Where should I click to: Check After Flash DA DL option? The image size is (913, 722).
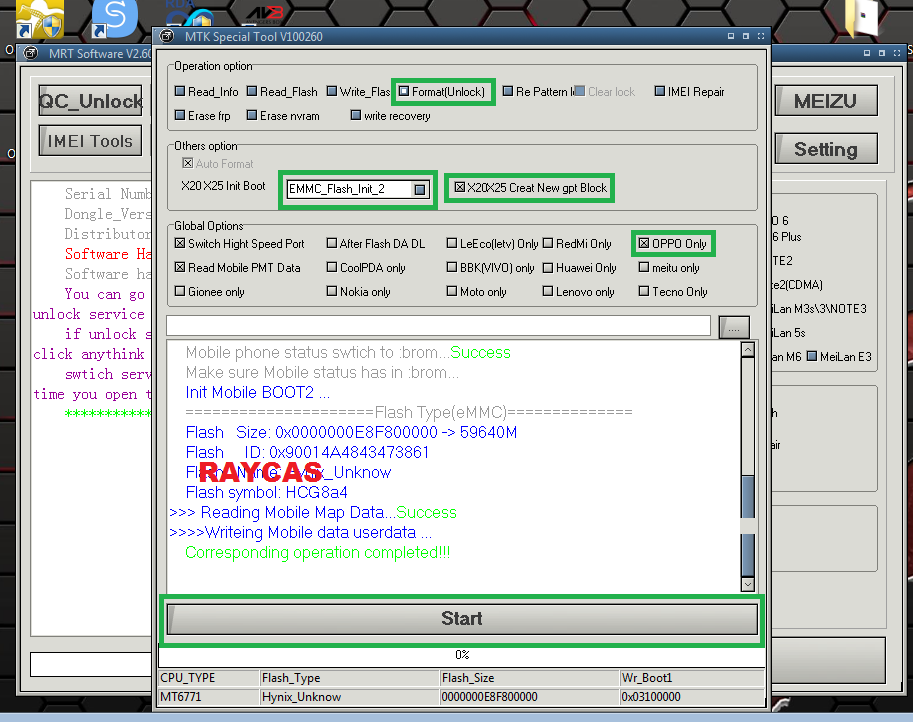click(332, 243)
